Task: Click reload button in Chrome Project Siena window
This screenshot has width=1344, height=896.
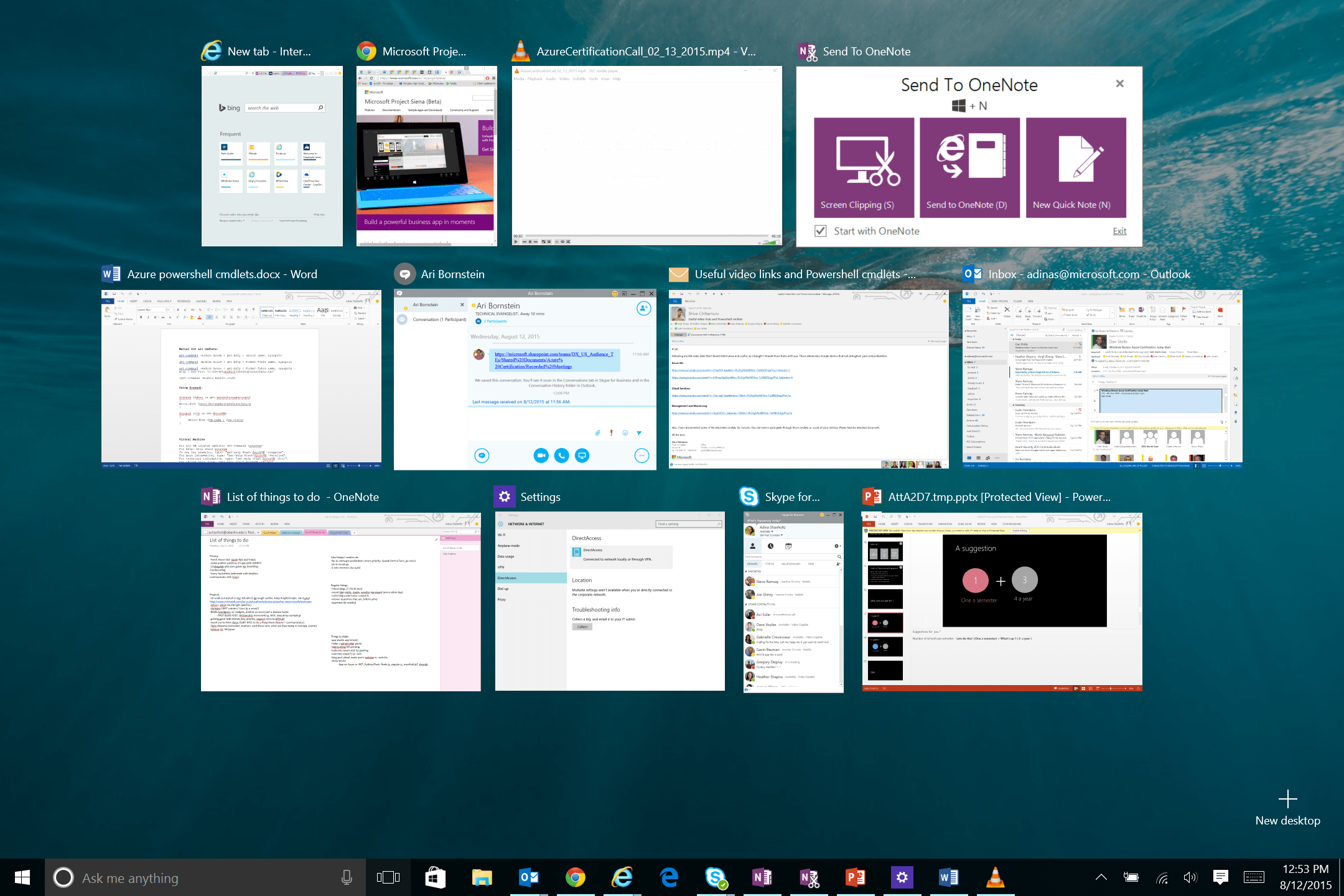Action: [x=371, y=78]
